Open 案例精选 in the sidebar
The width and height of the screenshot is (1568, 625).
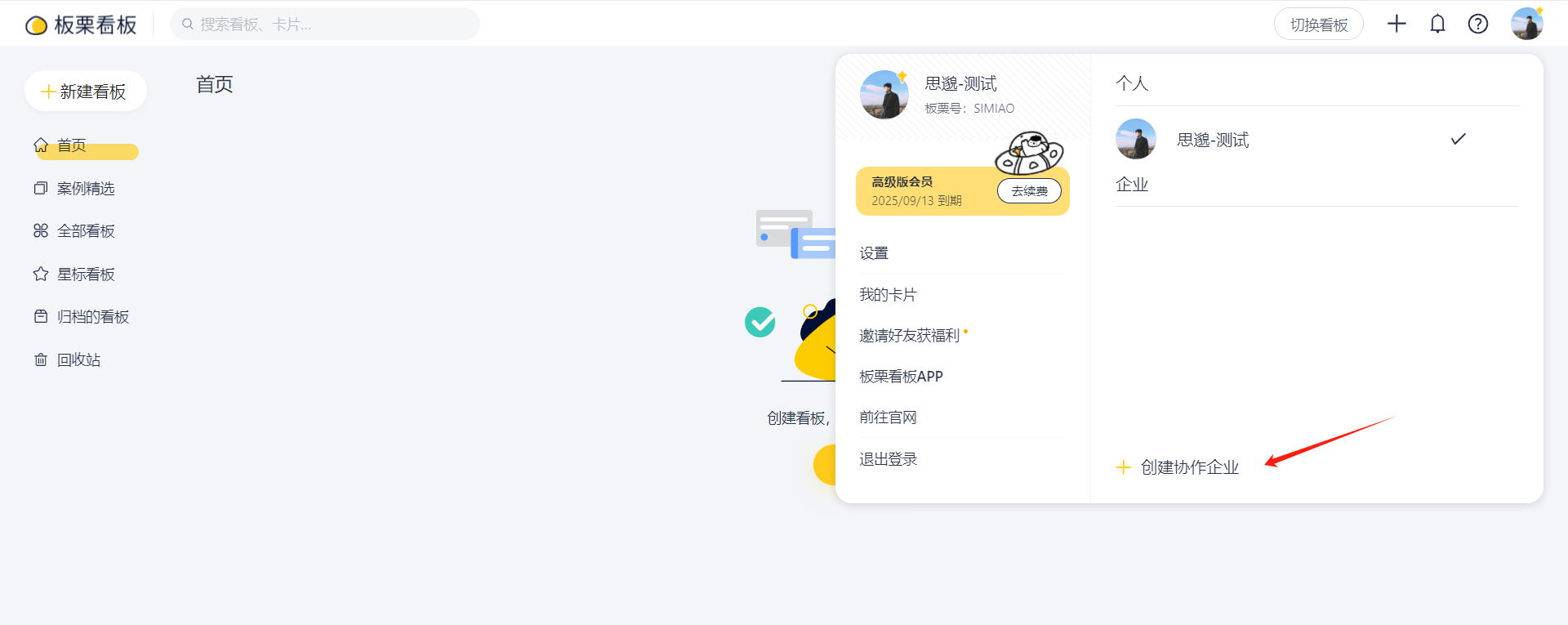point(85,189)
